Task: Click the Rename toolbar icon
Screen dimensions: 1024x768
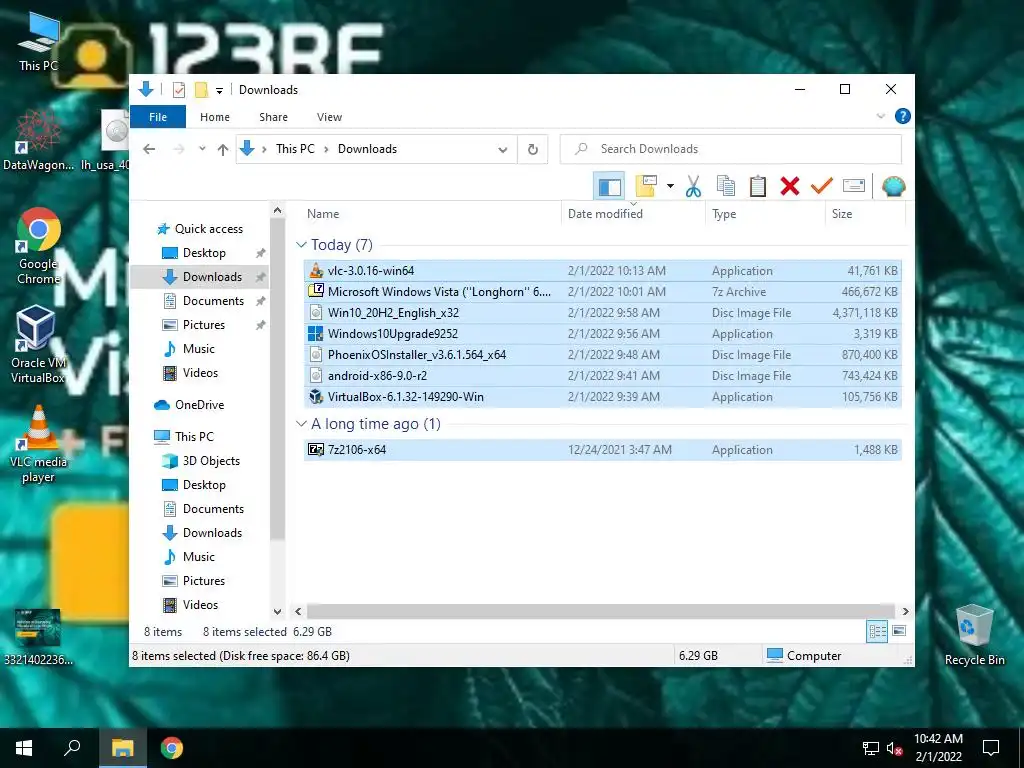Action: tap(854, 186)
